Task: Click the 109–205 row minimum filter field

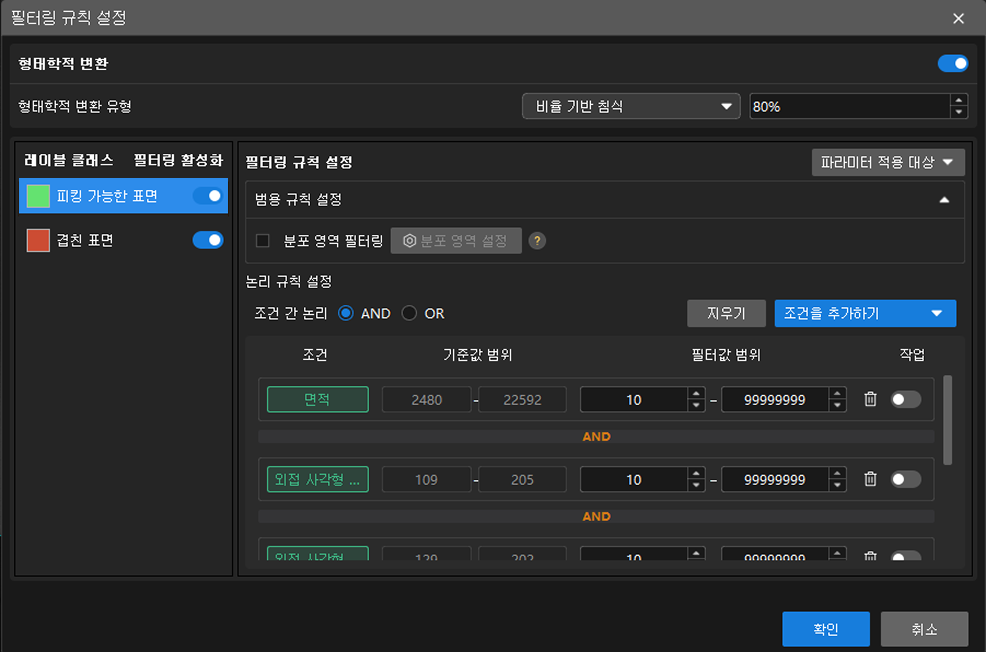Action: pos(634,479)
